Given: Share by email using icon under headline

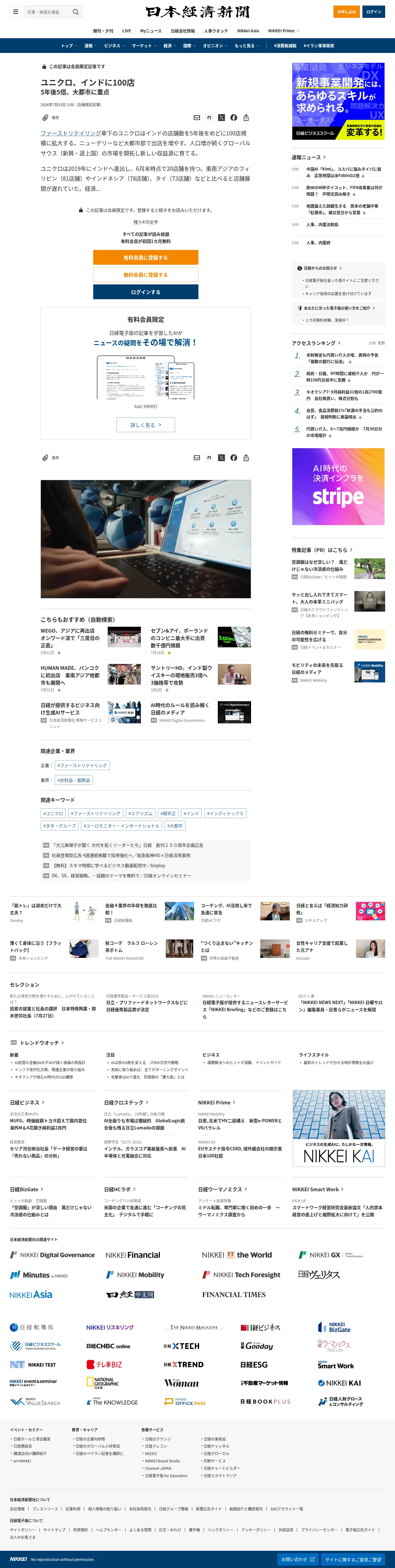Looking at the screenshot, I should pos(197,118).
